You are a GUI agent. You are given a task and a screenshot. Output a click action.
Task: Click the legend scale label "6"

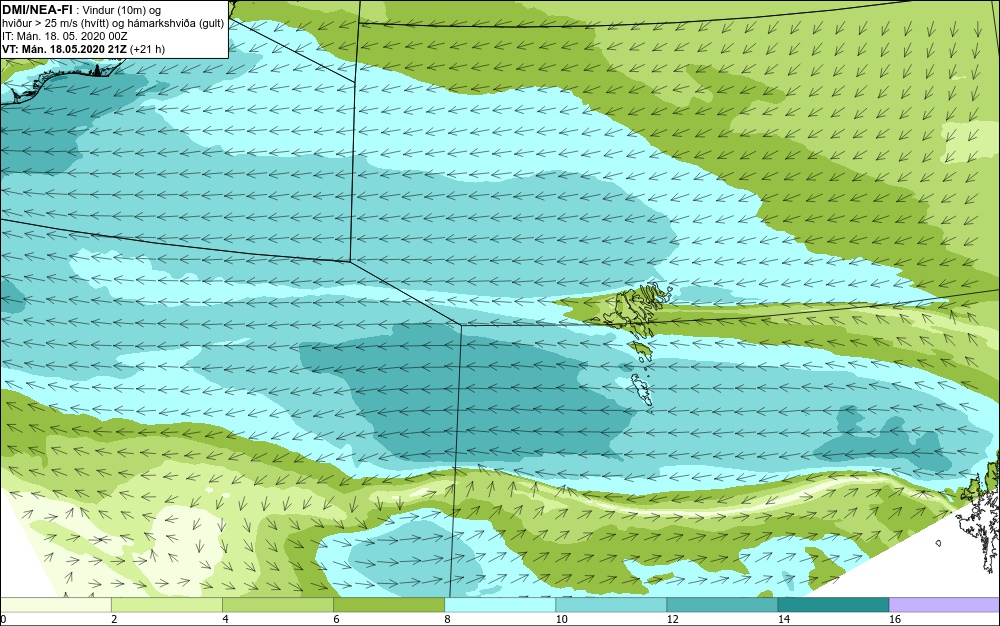point(336,619)
